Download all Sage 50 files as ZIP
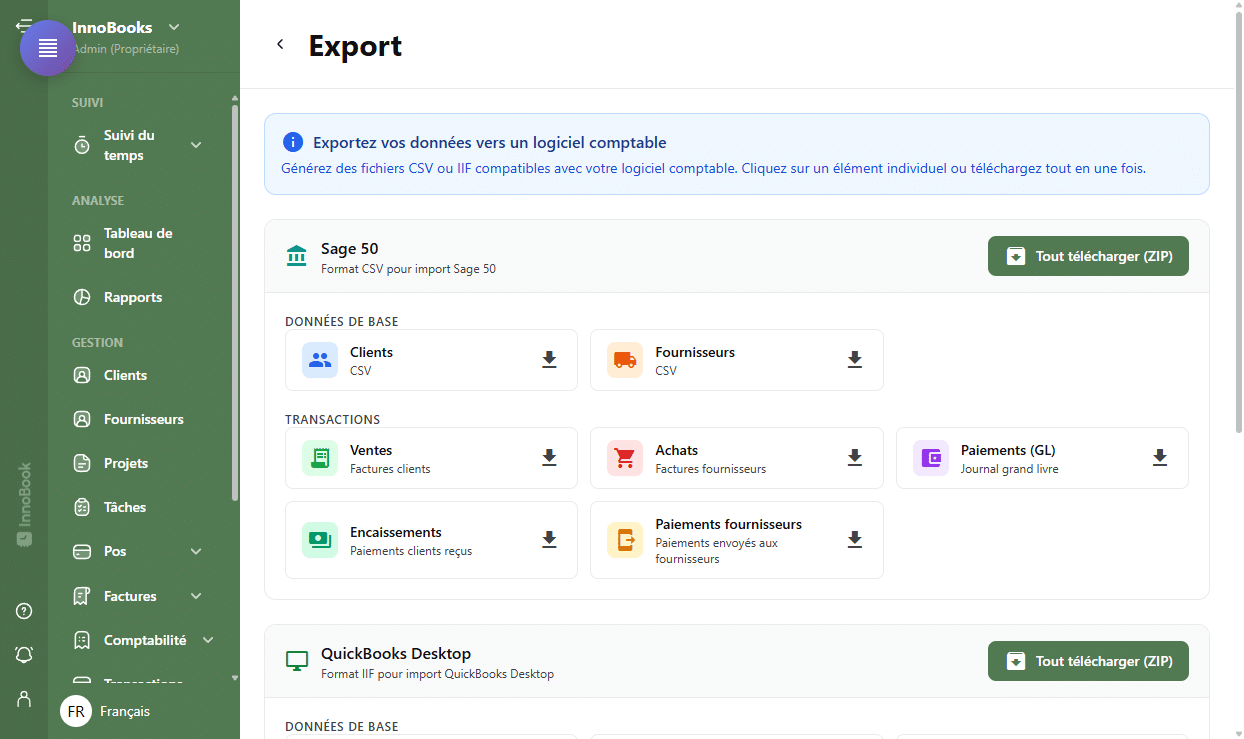The image size is (1244, 739). (1088, 256)
